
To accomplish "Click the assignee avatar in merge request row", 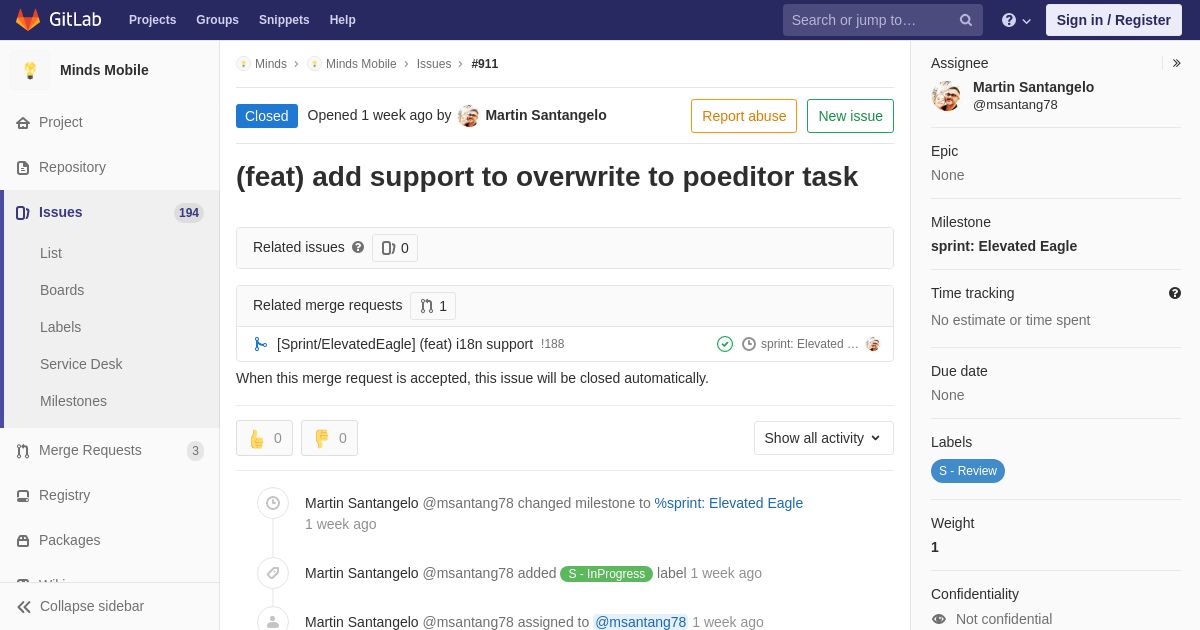I will point(873,344).
